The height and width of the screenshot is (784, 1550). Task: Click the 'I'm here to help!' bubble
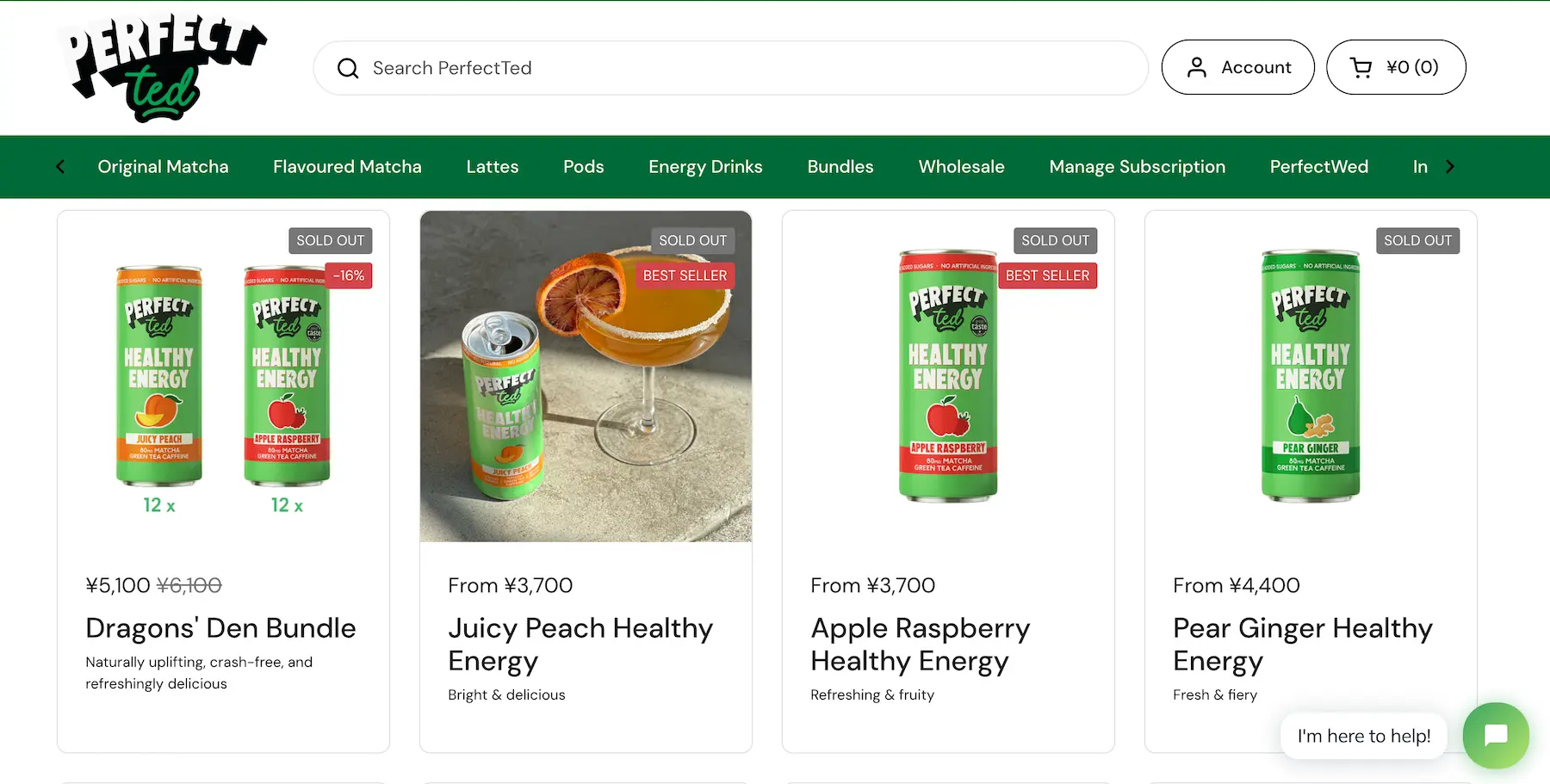point(1364,736)
